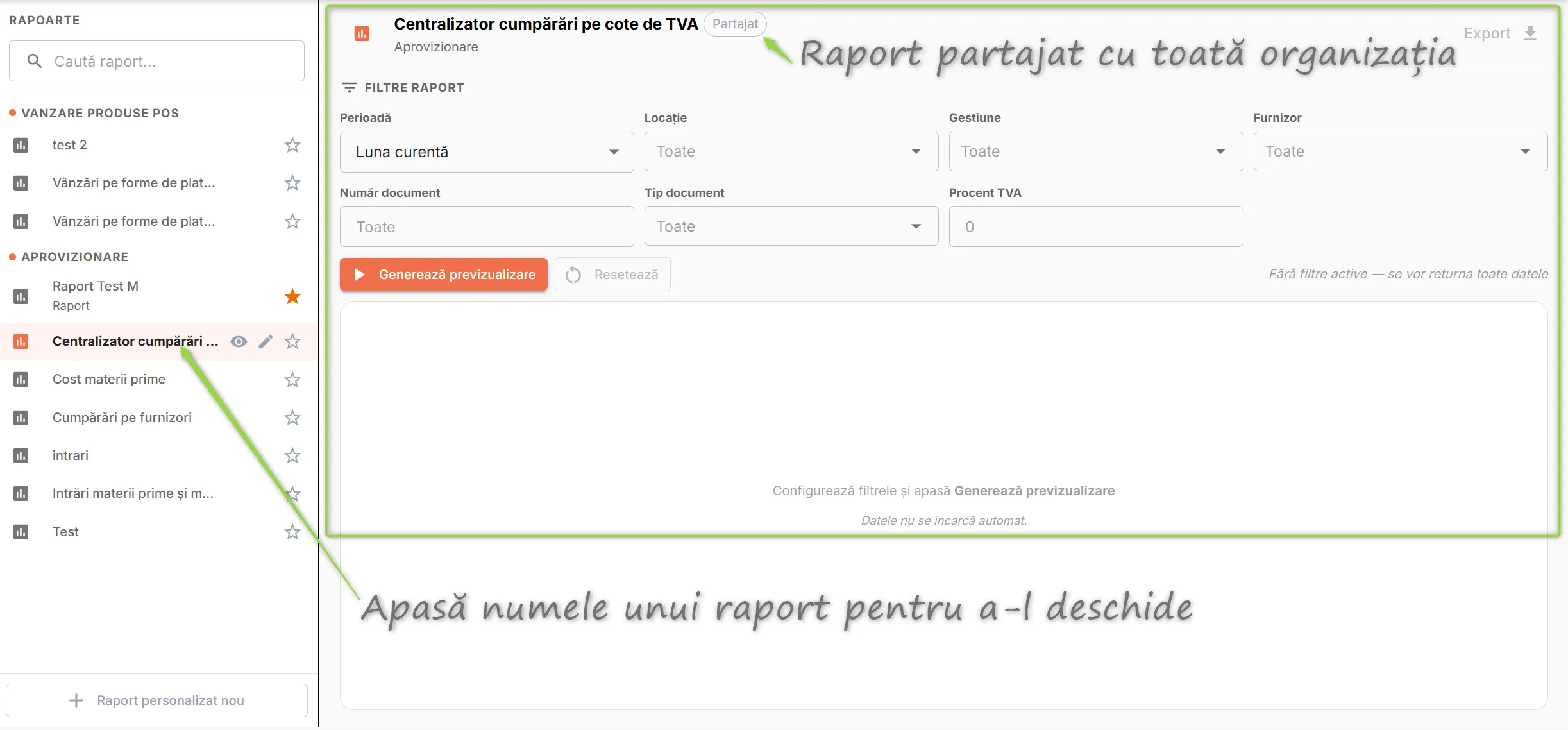Toggle favorite star for Cumpărări pe furnizori
The width and height of the screenshot is (1568, 730).
coord(292,418)
